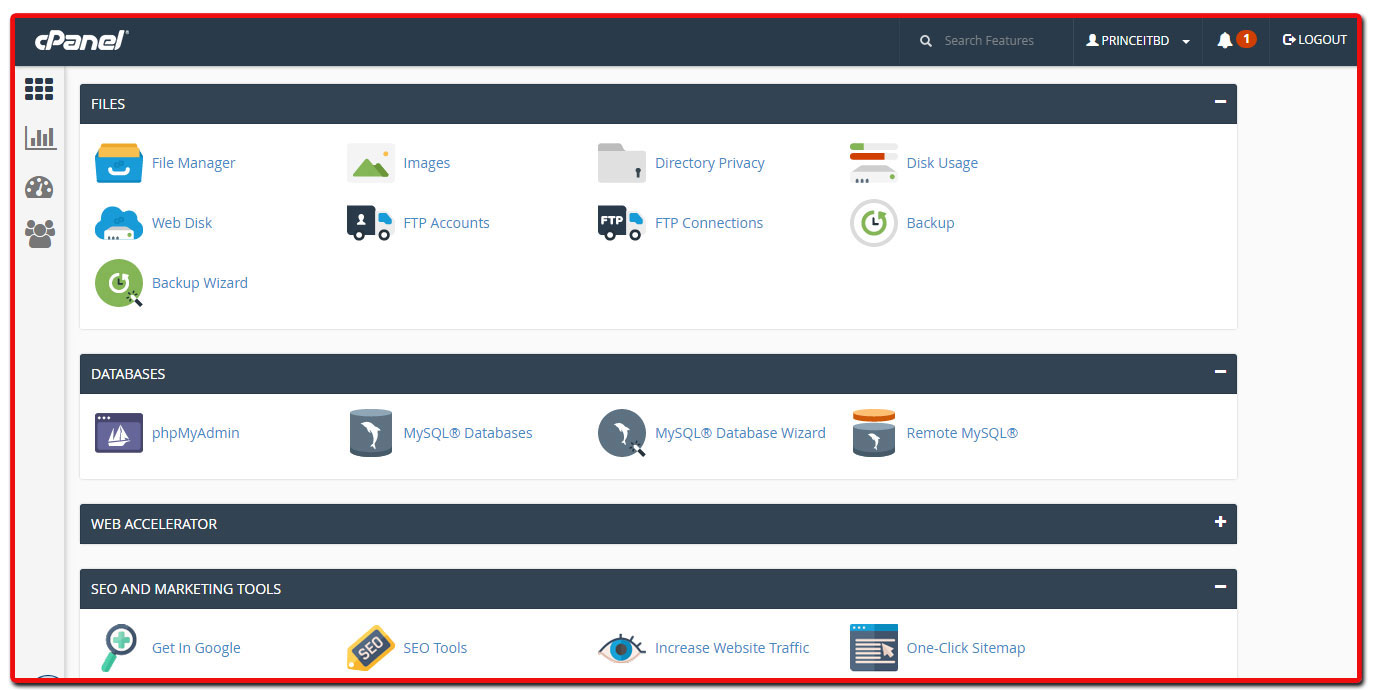Open the One-Click Sitemap icon
1375x690 pixels.
click(874, 648)
